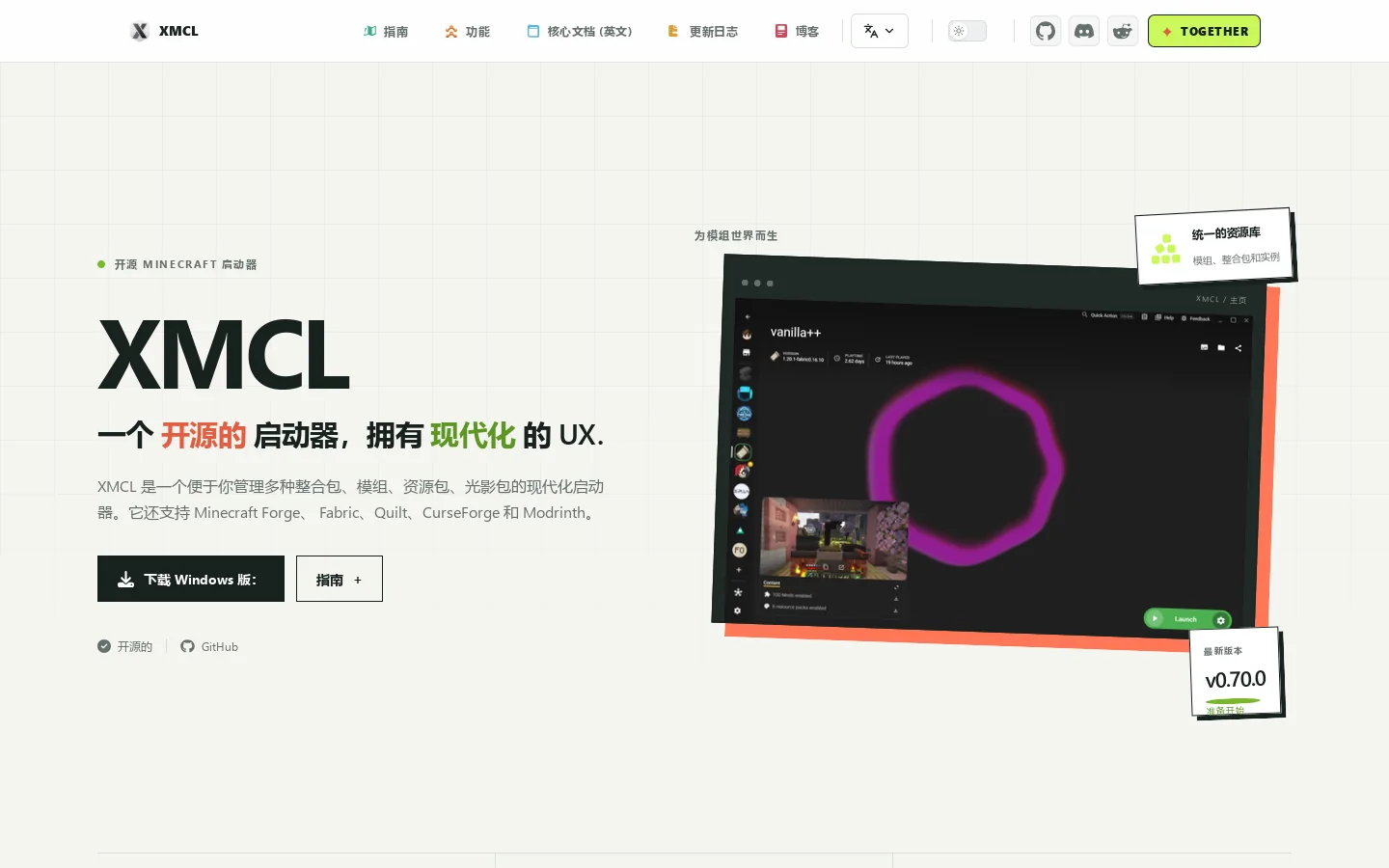
Task: Click the features icon beside 功能
Action: (x=451, y=31)
